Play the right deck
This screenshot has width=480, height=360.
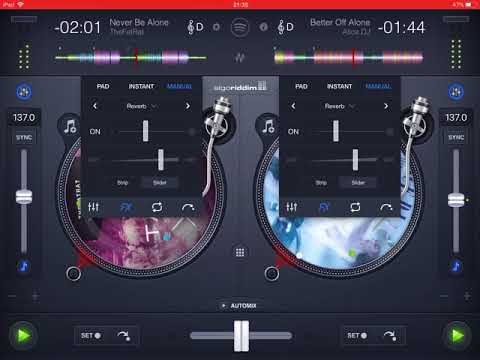(x=457, y=335)
